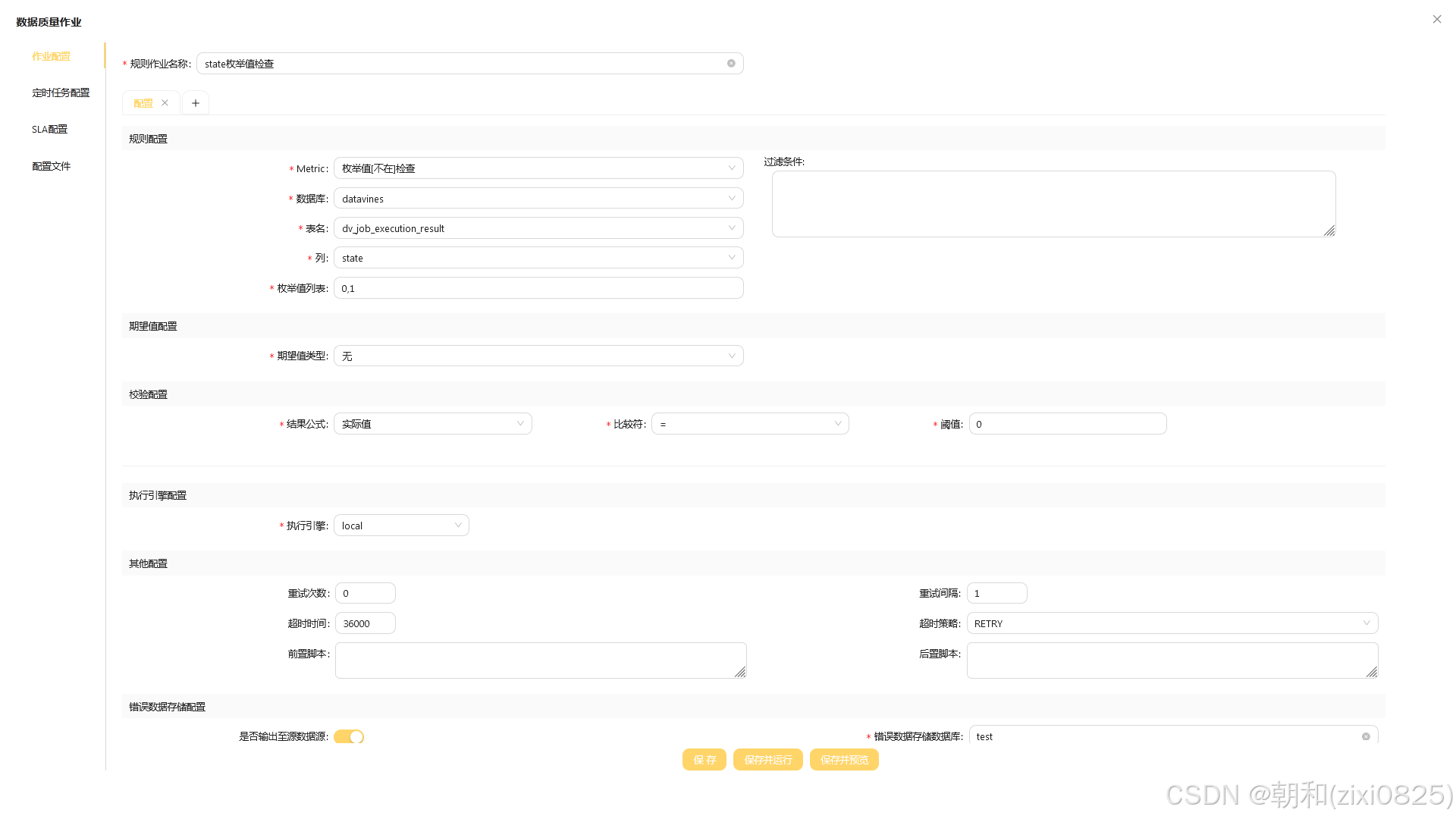Click the 保存 button
This screenshot has height=819, width=1456.
[x=704, y=760]
